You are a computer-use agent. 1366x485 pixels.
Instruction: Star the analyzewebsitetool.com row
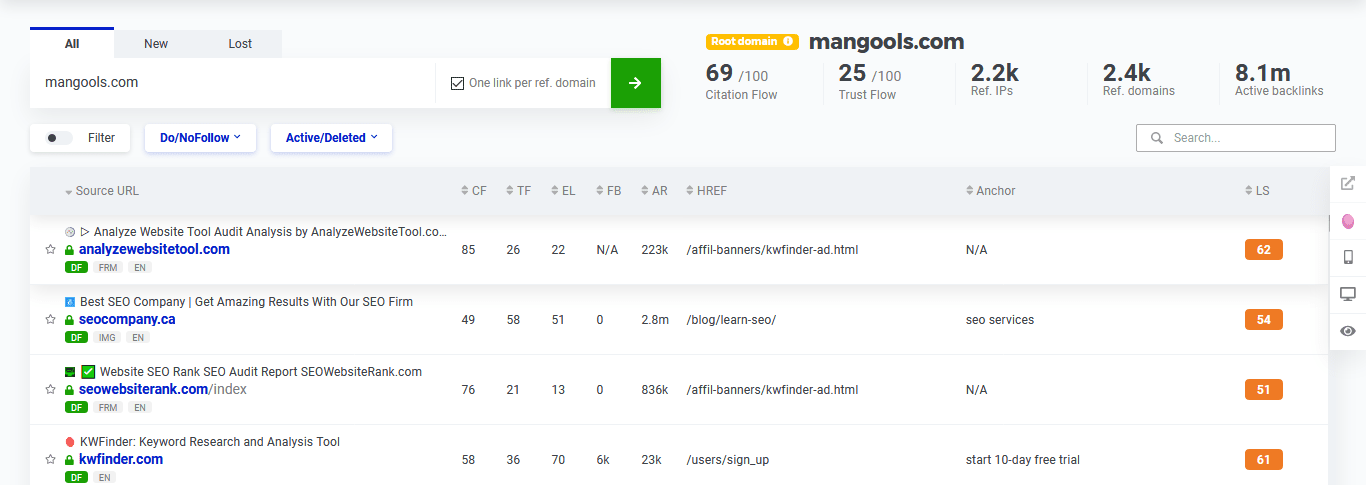50,250
